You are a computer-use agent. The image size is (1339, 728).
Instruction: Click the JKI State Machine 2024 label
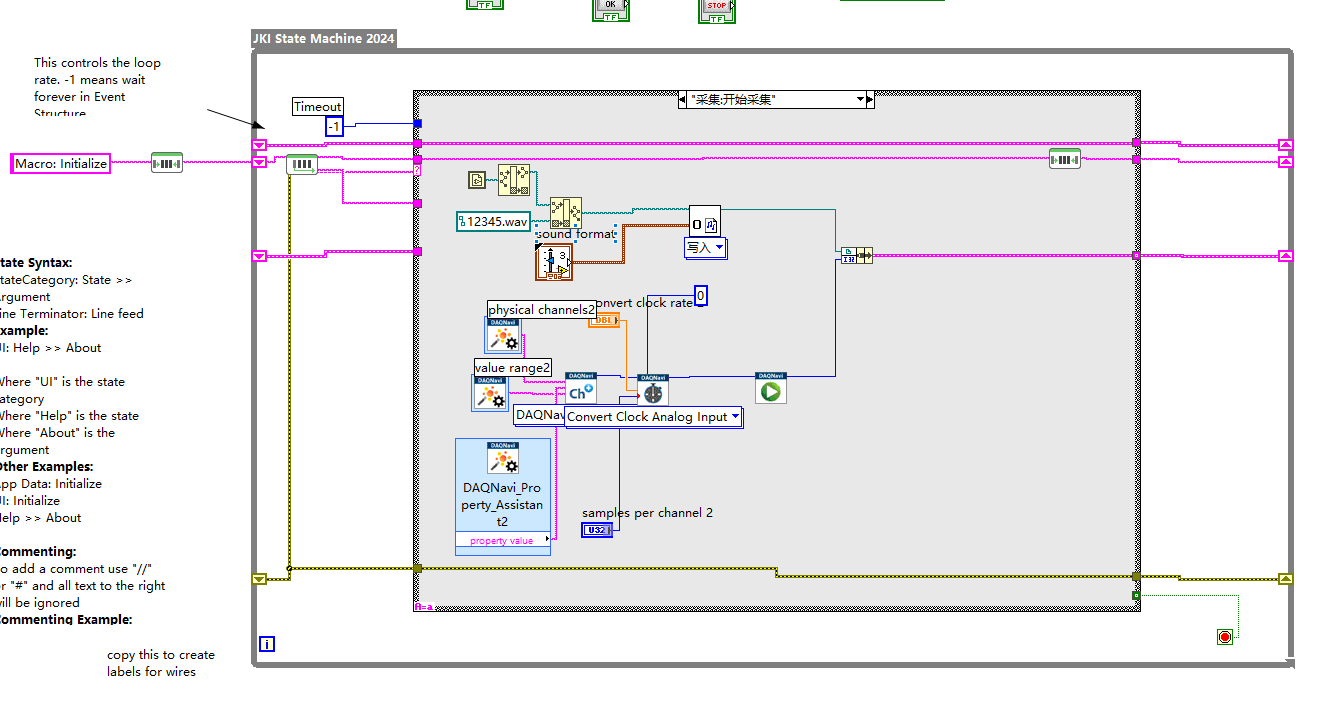pyautogui.click(x=324, y=38)
